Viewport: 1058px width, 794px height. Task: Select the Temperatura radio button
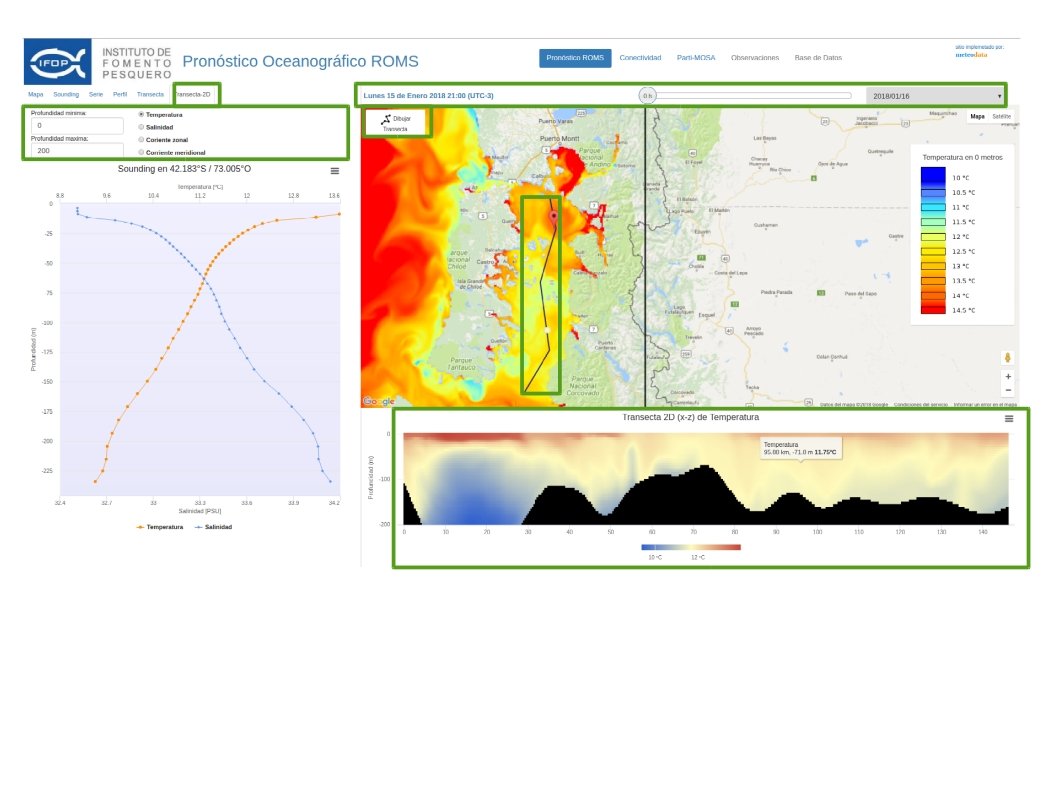(x=141, y=115)
